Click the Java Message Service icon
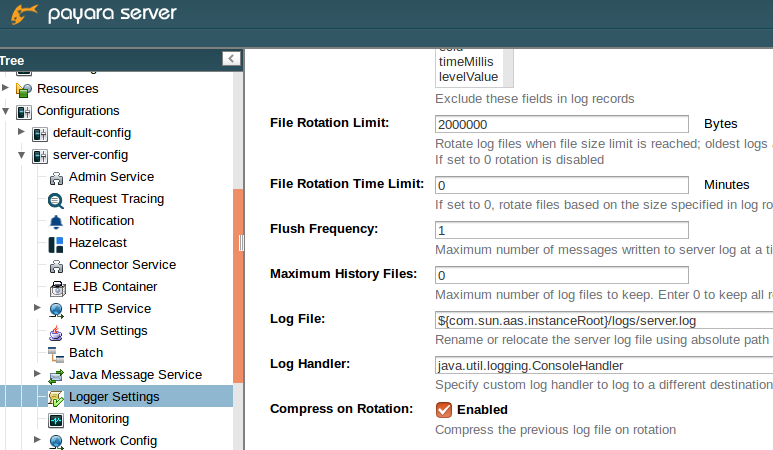Image resolution: width=773 pixels, height=450 pixels. click(56, 376)
